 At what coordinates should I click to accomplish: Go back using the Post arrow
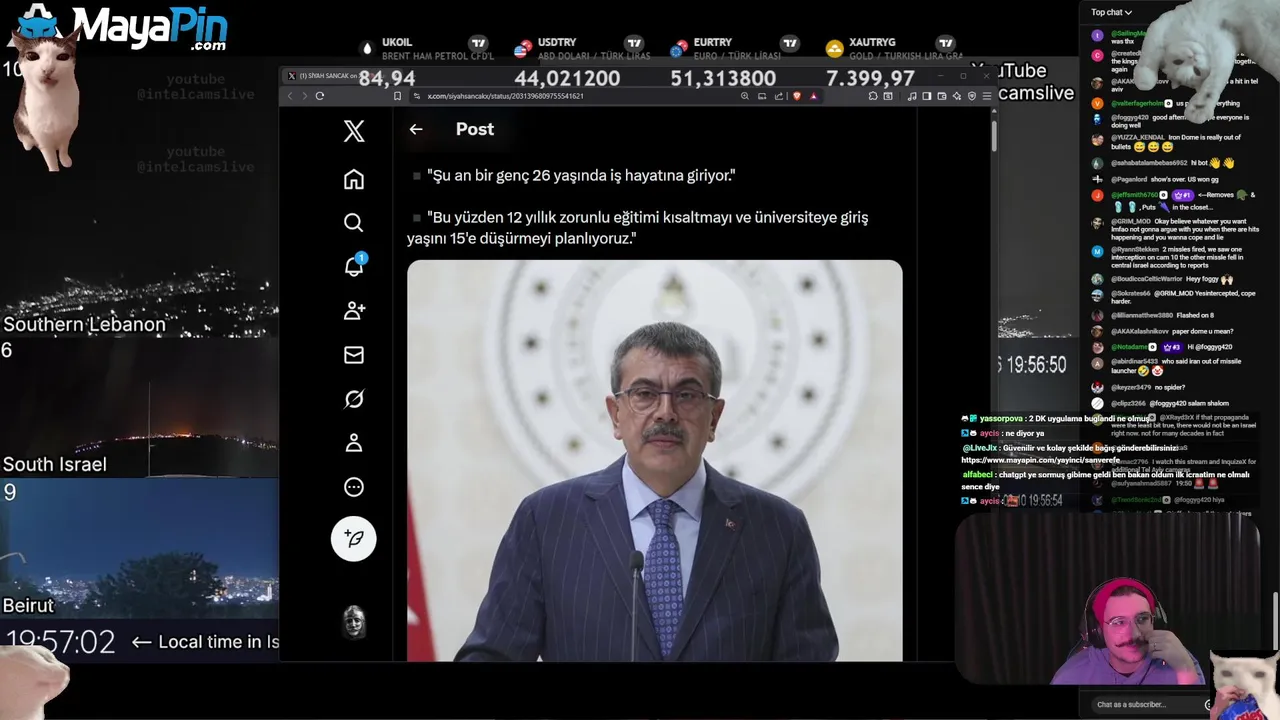(x=416, y=129)
